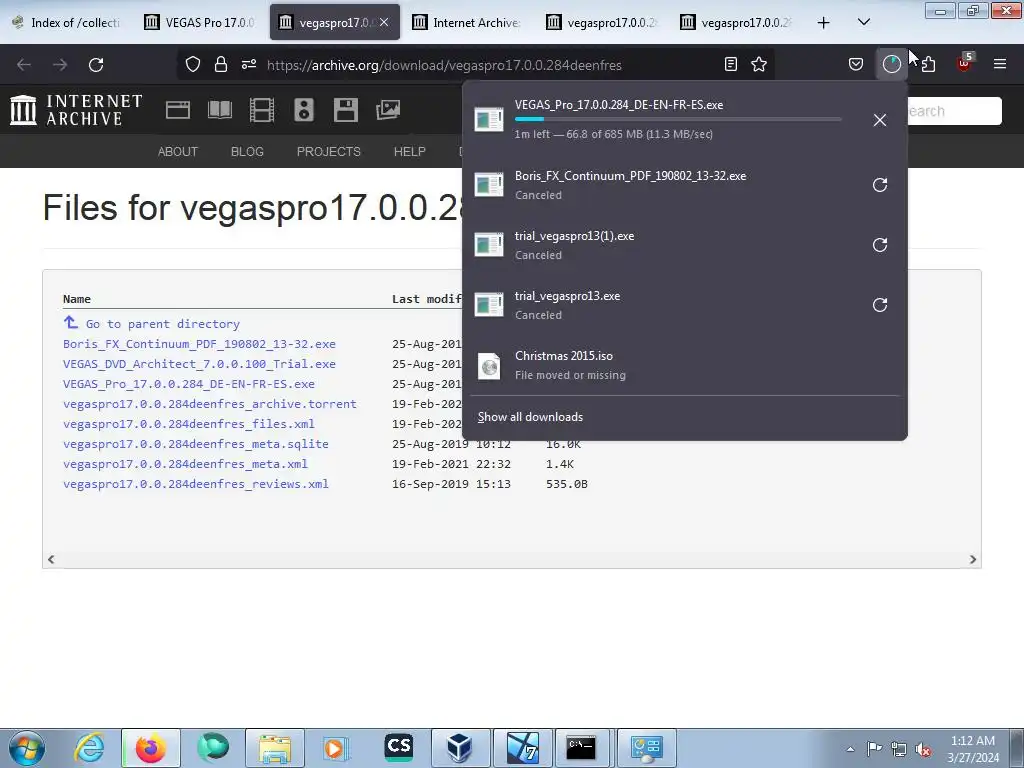Open taskbar clock 1:12 AM
The image size is (1024, 768).
coord(973,749)
